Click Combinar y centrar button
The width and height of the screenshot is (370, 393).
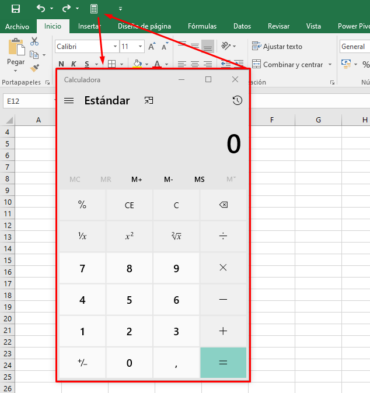pyautogui.click(x=288, y=64)
